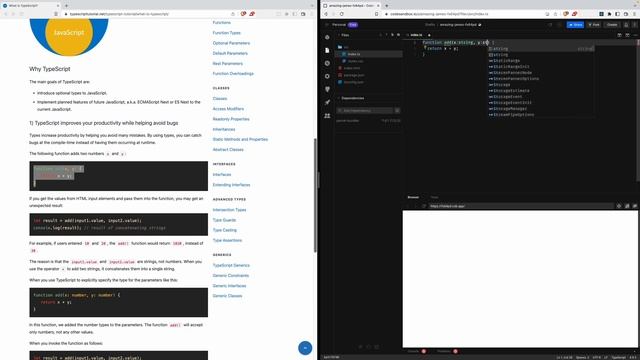640x360 pixels.
Task: Open new tab in left browser window
Action: (x=66, y=6)
